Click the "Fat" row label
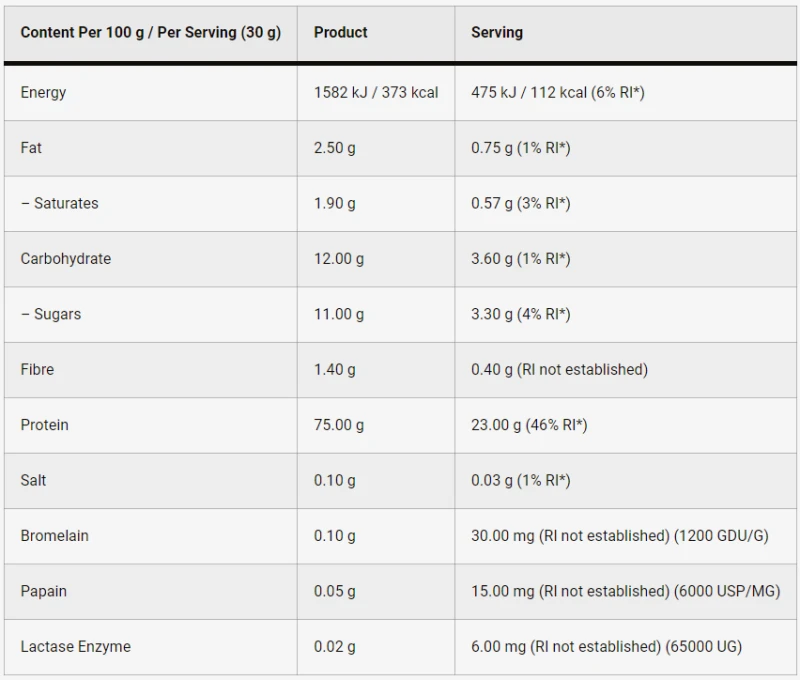The height and width of the screenshot is (680, 800). [x=31, y=148]
